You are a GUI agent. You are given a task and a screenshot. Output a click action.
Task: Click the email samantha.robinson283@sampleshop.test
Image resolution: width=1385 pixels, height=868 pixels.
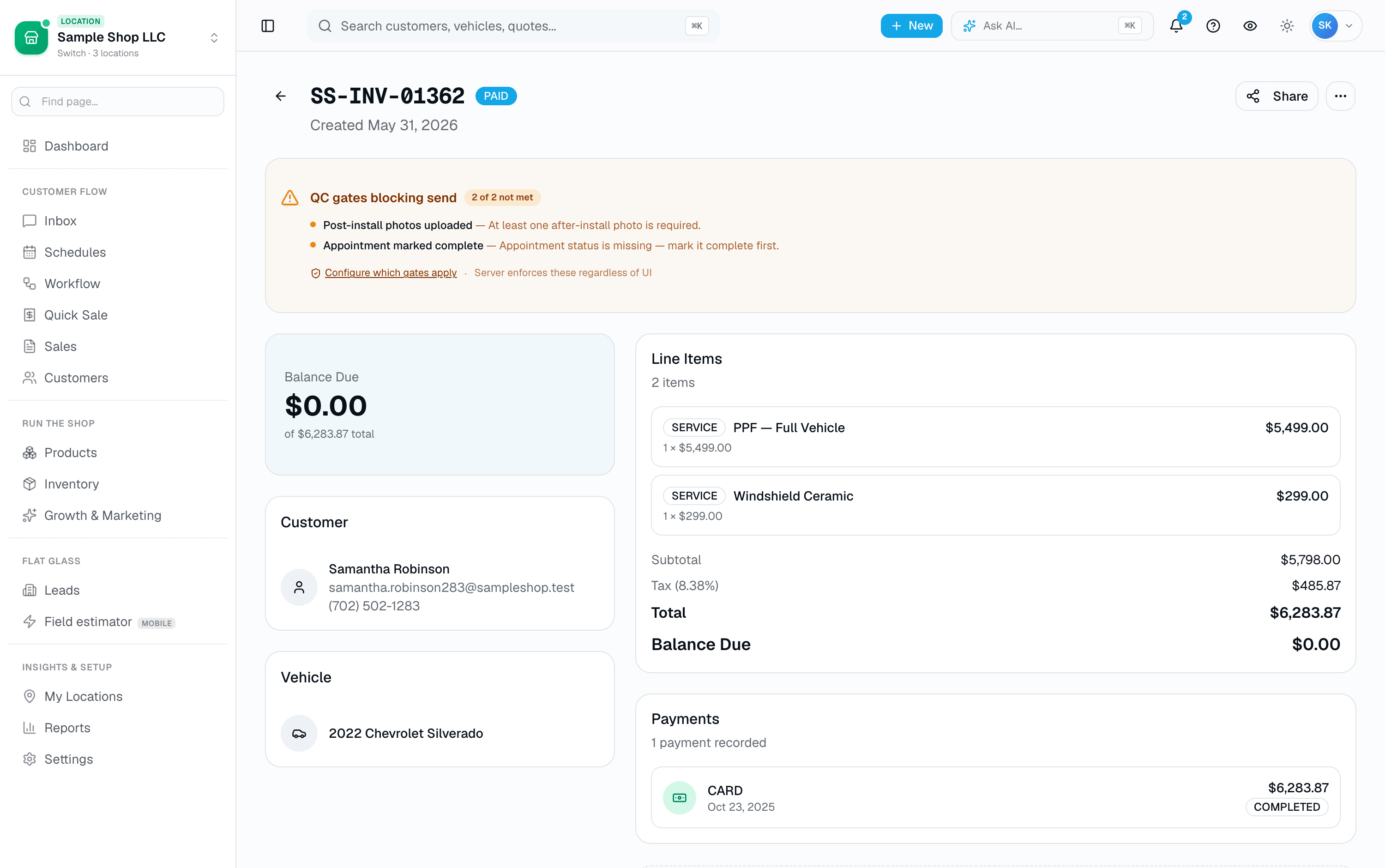(451, 587)
